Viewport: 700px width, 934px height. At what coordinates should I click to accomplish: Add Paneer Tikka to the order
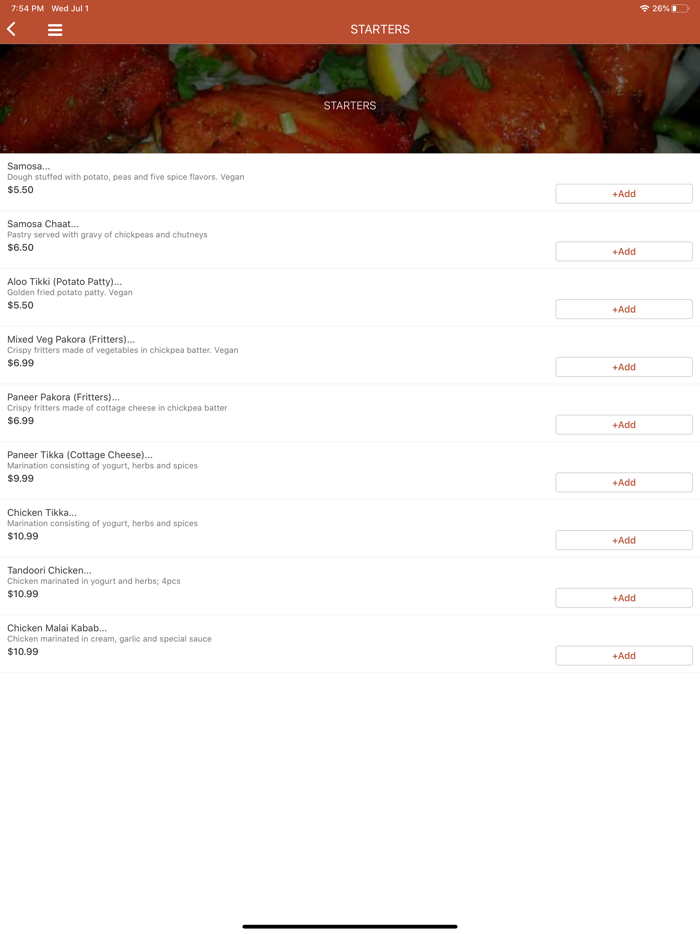623,482
